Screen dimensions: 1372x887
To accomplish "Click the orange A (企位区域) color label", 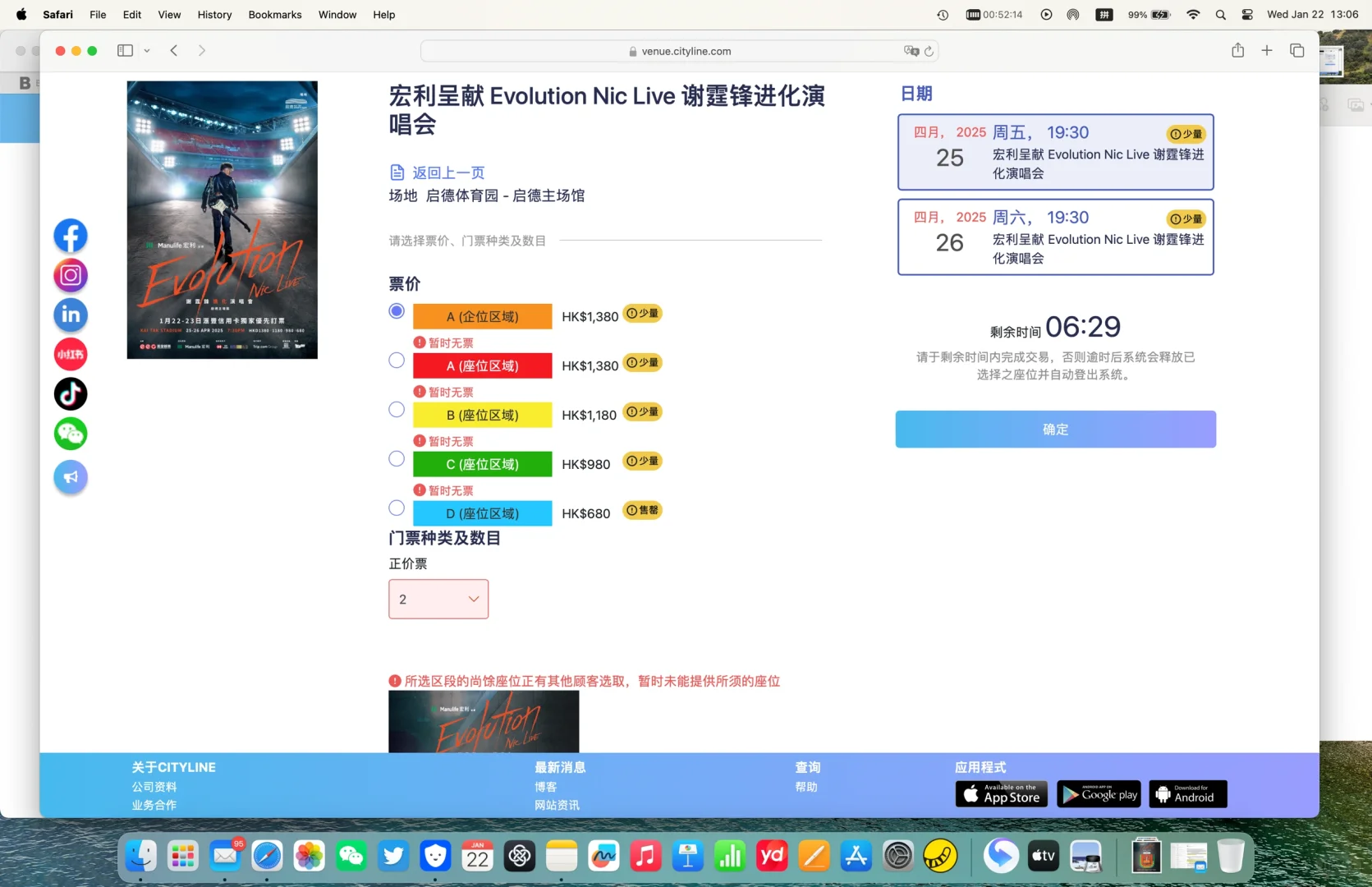I will [483, 317].
